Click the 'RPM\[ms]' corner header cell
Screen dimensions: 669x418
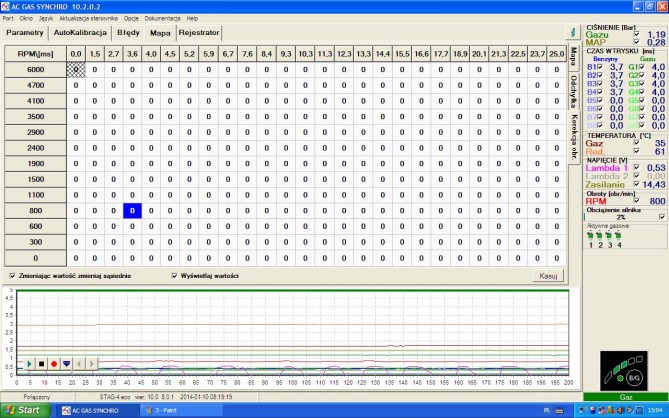pos(35,54)
